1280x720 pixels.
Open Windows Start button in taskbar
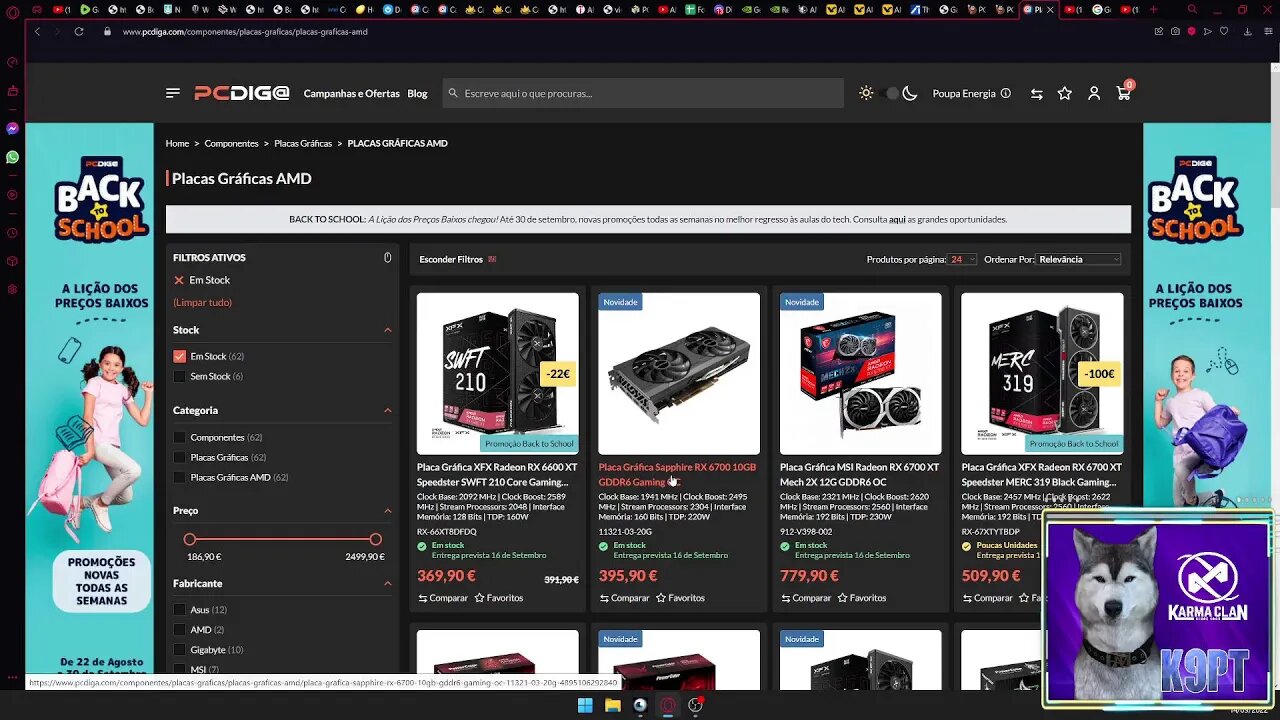pos(585,705)
